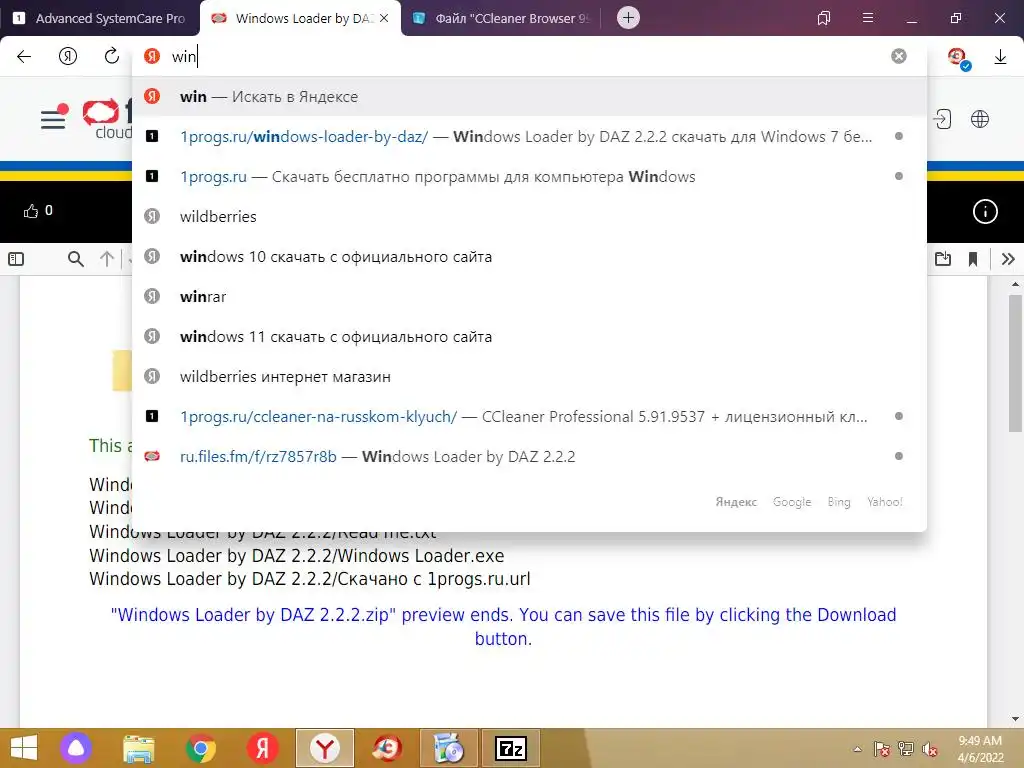The width and height of the screenshot is (1024, 768).
Task: Click the line Скачано с 1progs.ru.url
Action: tap(310, 579)
